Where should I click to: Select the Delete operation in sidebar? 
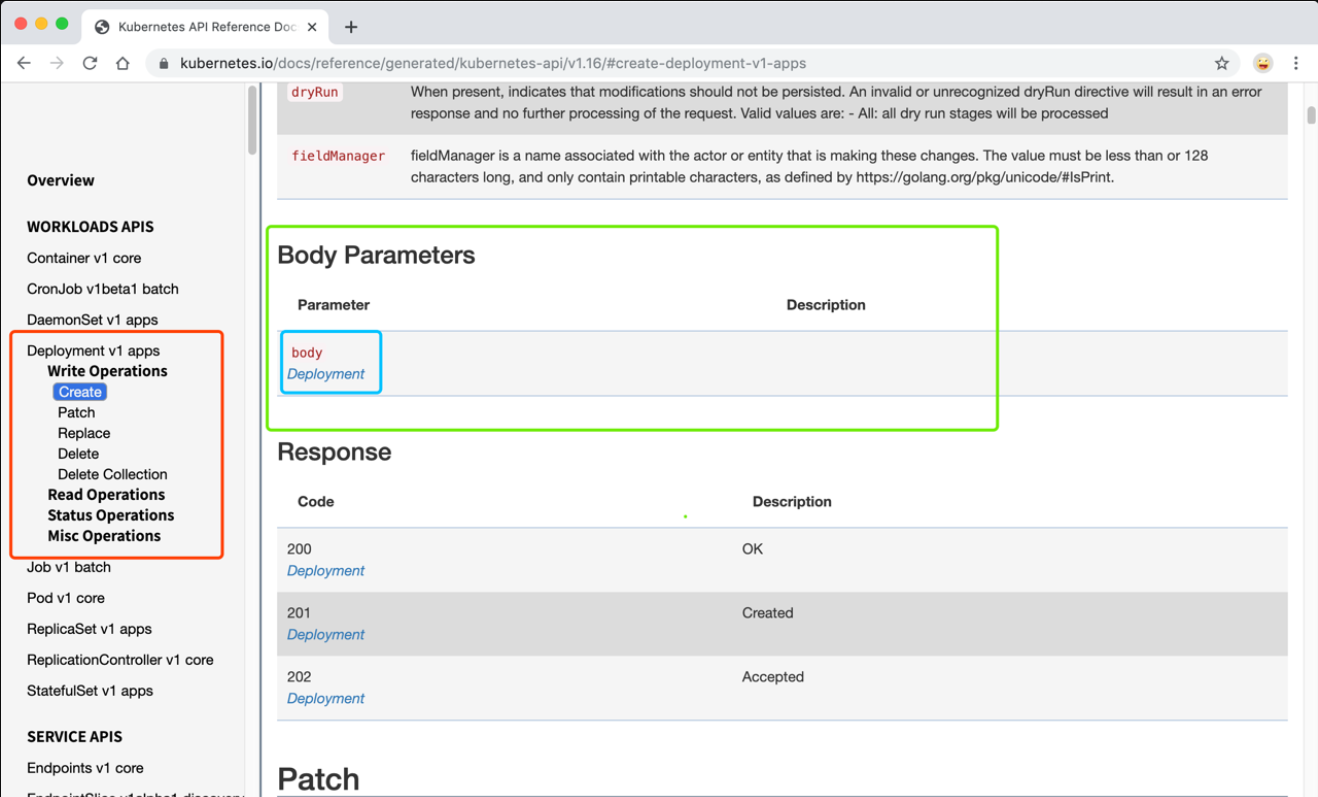[x=78, y=454]
